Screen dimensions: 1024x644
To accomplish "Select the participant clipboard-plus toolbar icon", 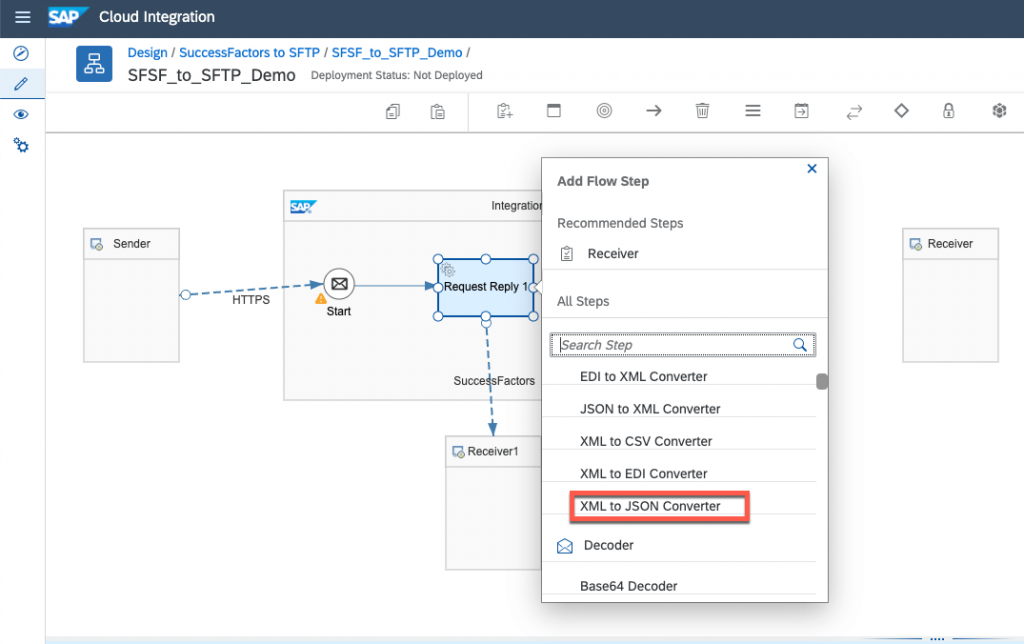I will point(505,110).
